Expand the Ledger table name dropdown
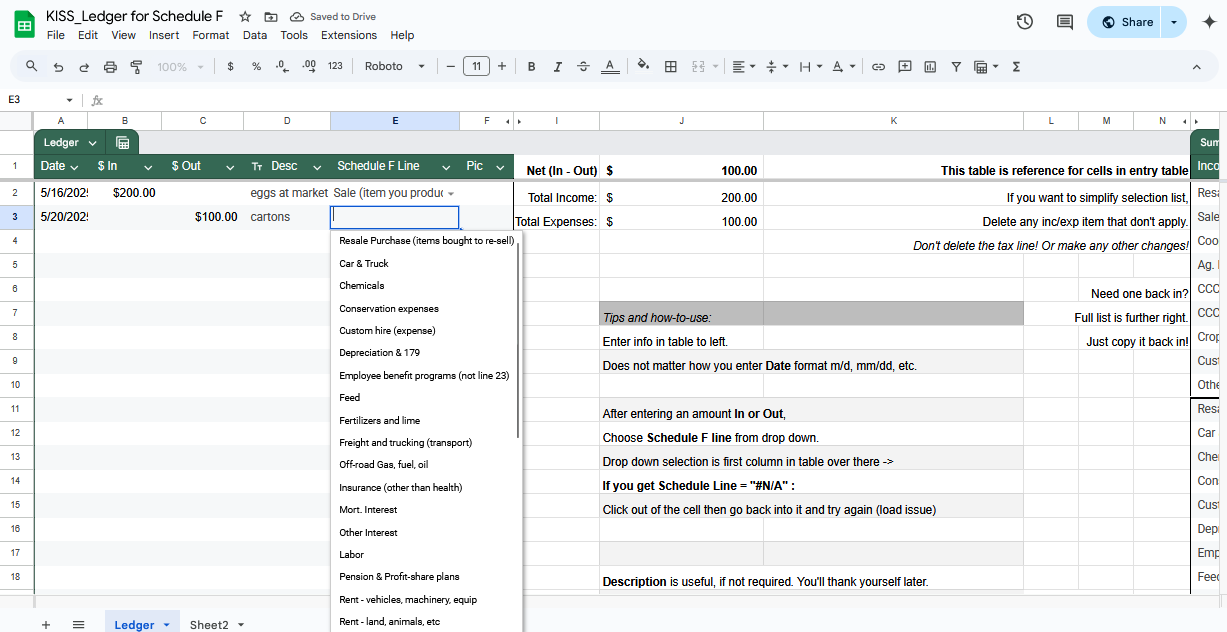1227x632 pixels. (92, 143)
